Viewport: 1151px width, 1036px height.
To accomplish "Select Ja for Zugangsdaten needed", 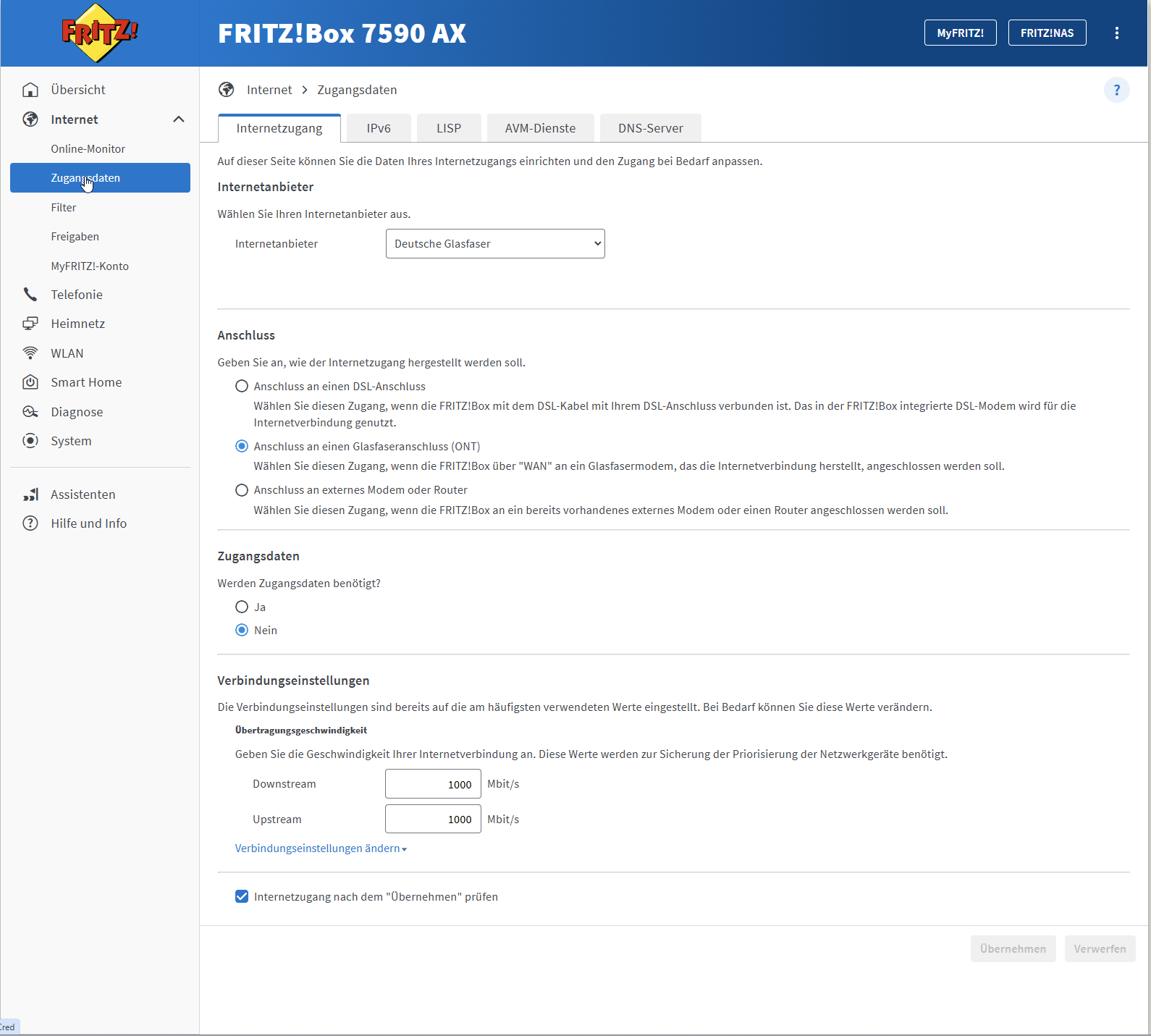I will 242,607.
